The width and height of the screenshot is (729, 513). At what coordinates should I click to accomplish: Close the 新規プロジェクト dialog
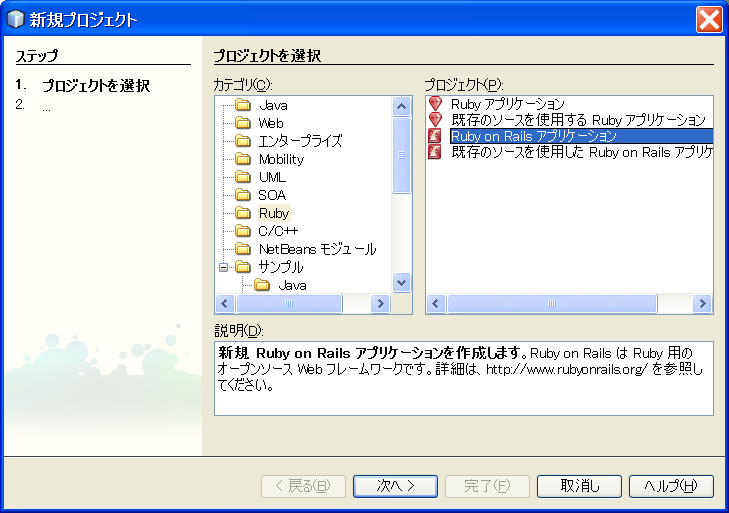(x=709, y=20)
